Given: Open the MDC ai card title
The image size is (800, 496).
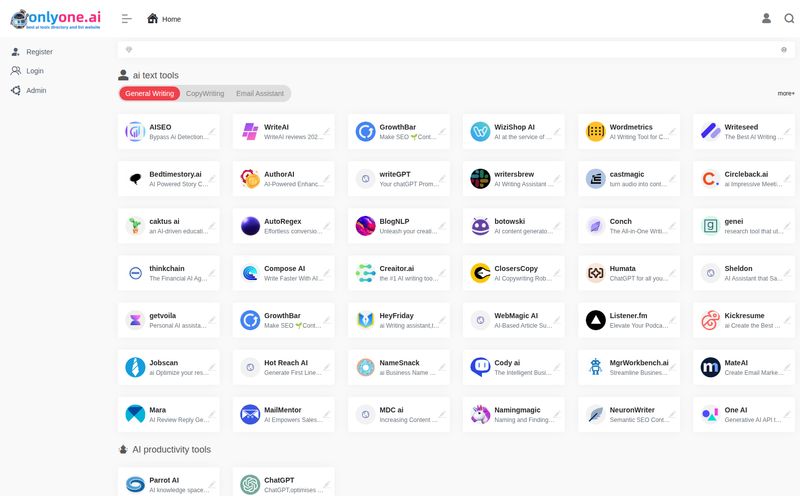Looking at the screenshot, I should pyautogui.click(x=391, y=410).
